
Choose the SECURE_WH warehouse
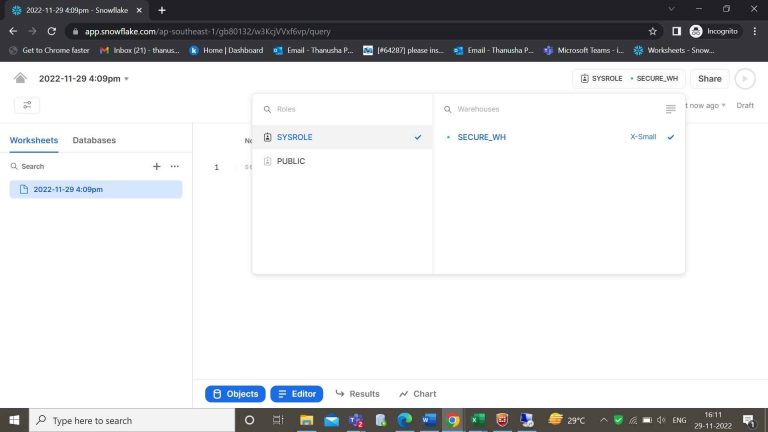481,137
